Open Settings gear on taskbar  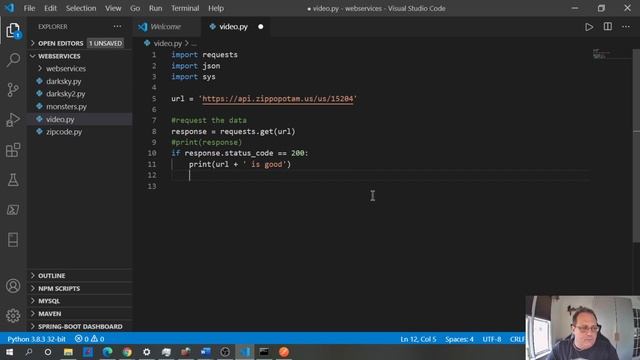coord(147,352)
